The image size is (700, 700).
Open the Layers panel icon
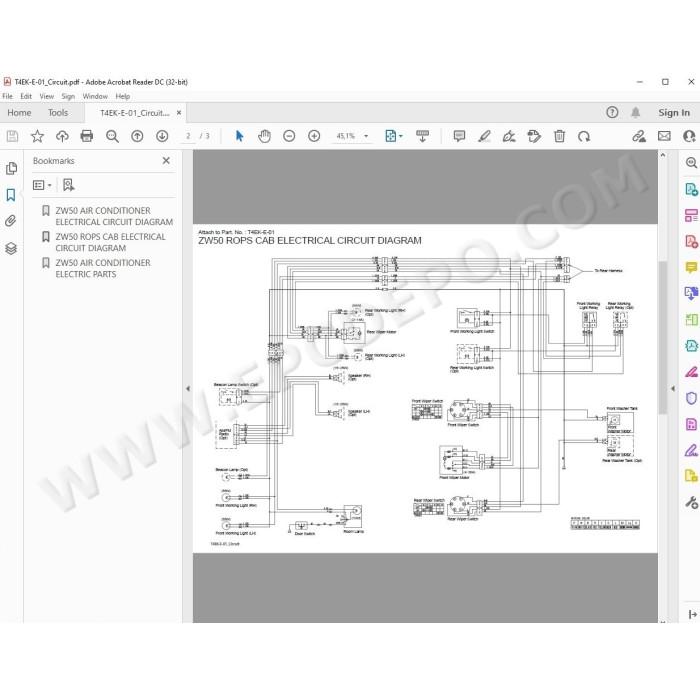(x=11, y=248)
